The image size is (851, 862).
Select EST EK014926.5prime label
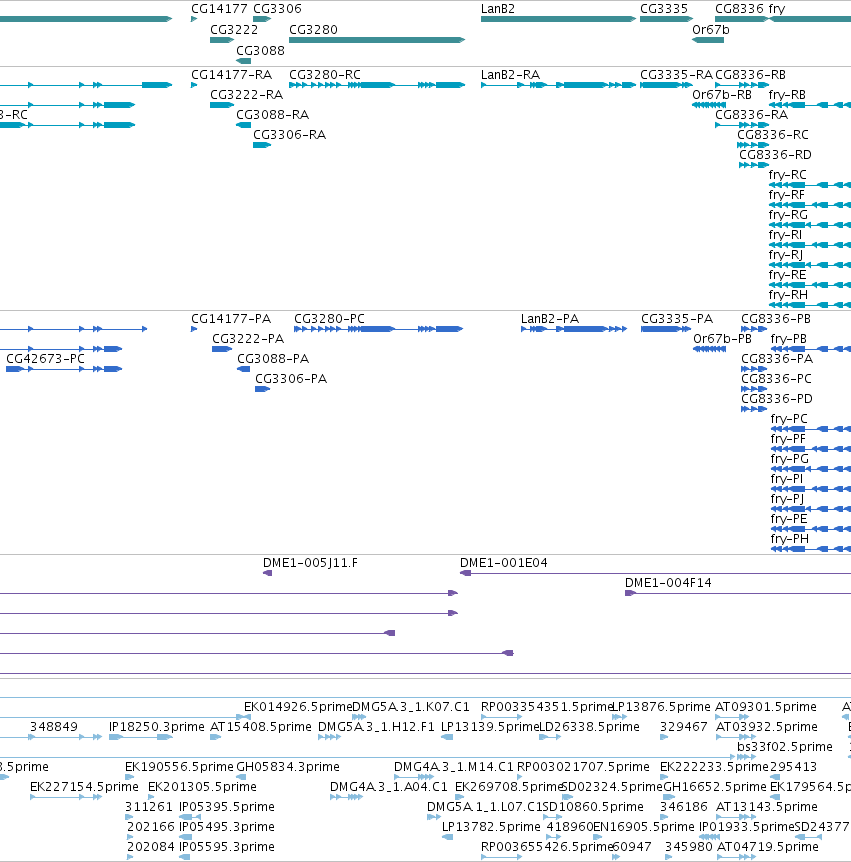[297, 706]
